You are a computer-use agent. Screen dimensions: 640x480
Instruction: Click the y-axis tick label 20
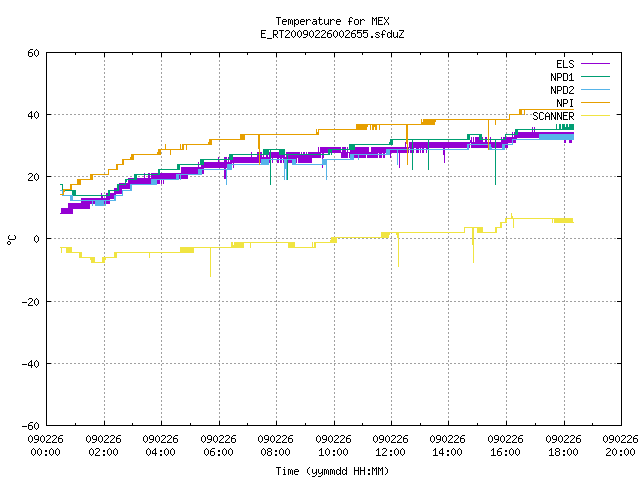pyautogui.click(x=33, y=177)
